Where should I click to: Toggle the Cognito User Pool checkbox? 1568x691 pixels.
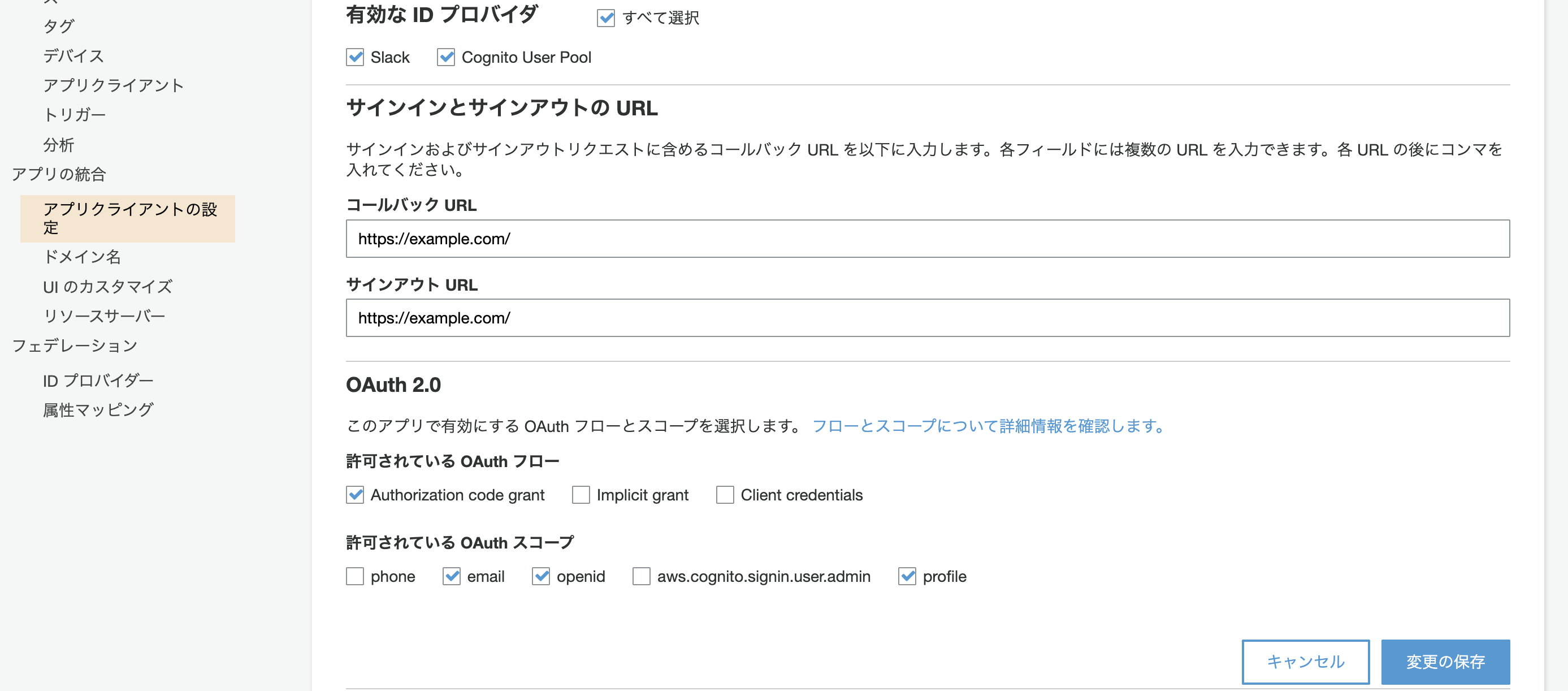(445, 57)
